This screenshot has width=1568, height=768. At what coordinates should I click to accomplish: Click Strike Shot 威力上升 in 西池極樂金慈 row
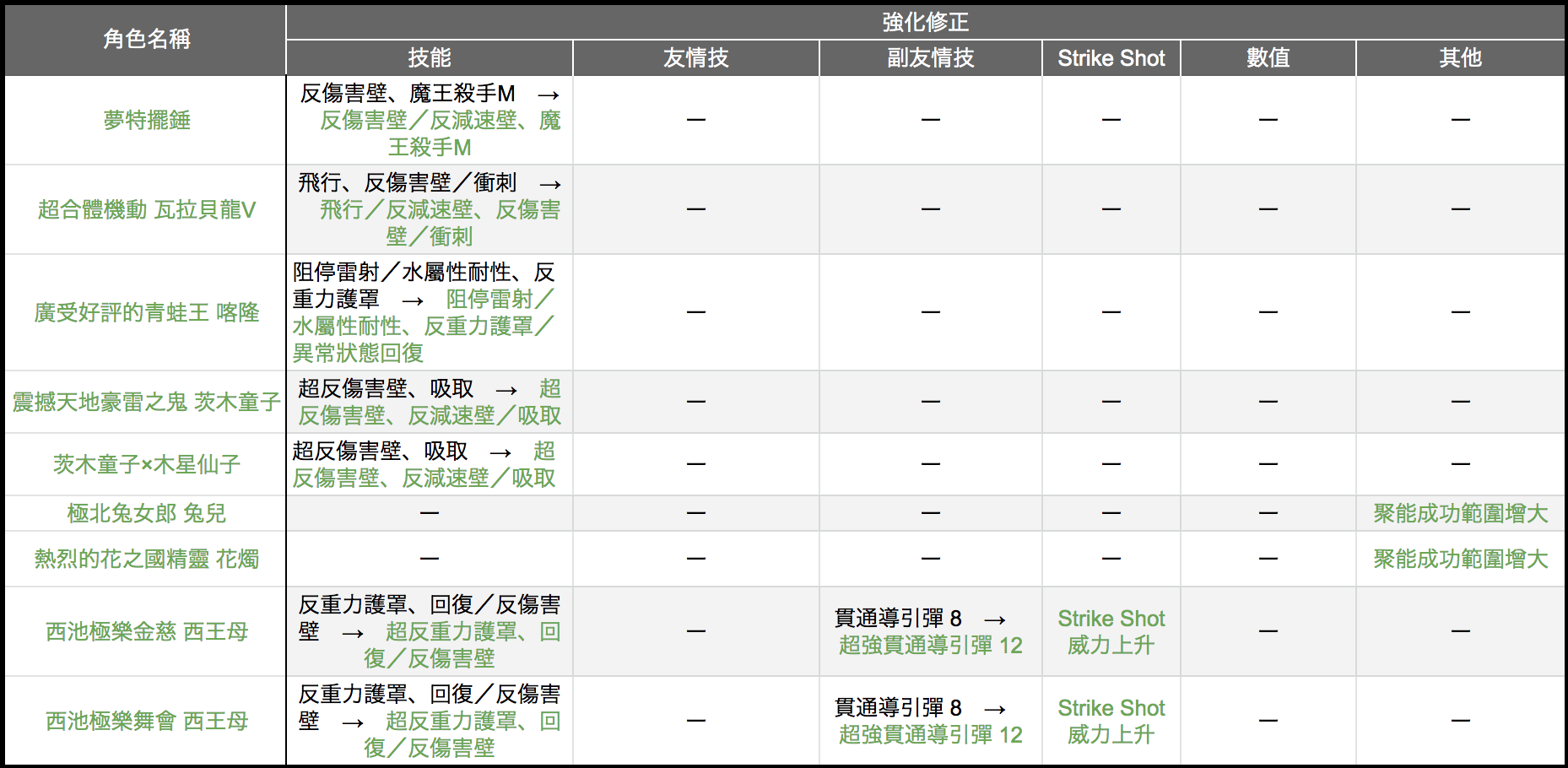(1111, 632)
